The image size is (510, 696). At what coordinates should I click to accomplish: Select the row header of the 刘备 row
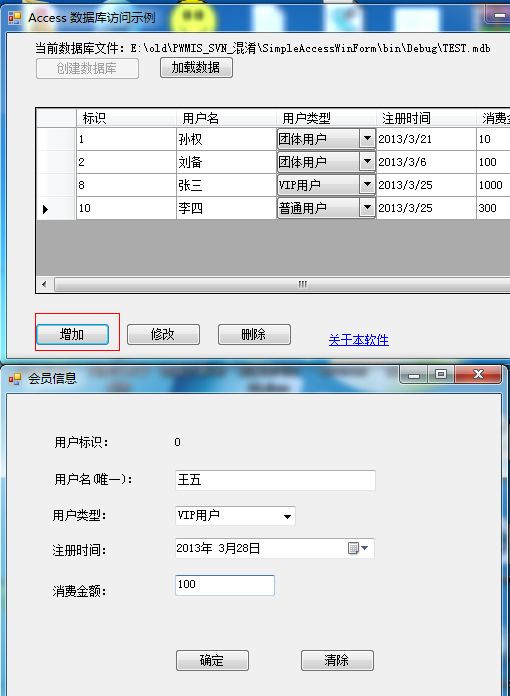coord(56,162)
